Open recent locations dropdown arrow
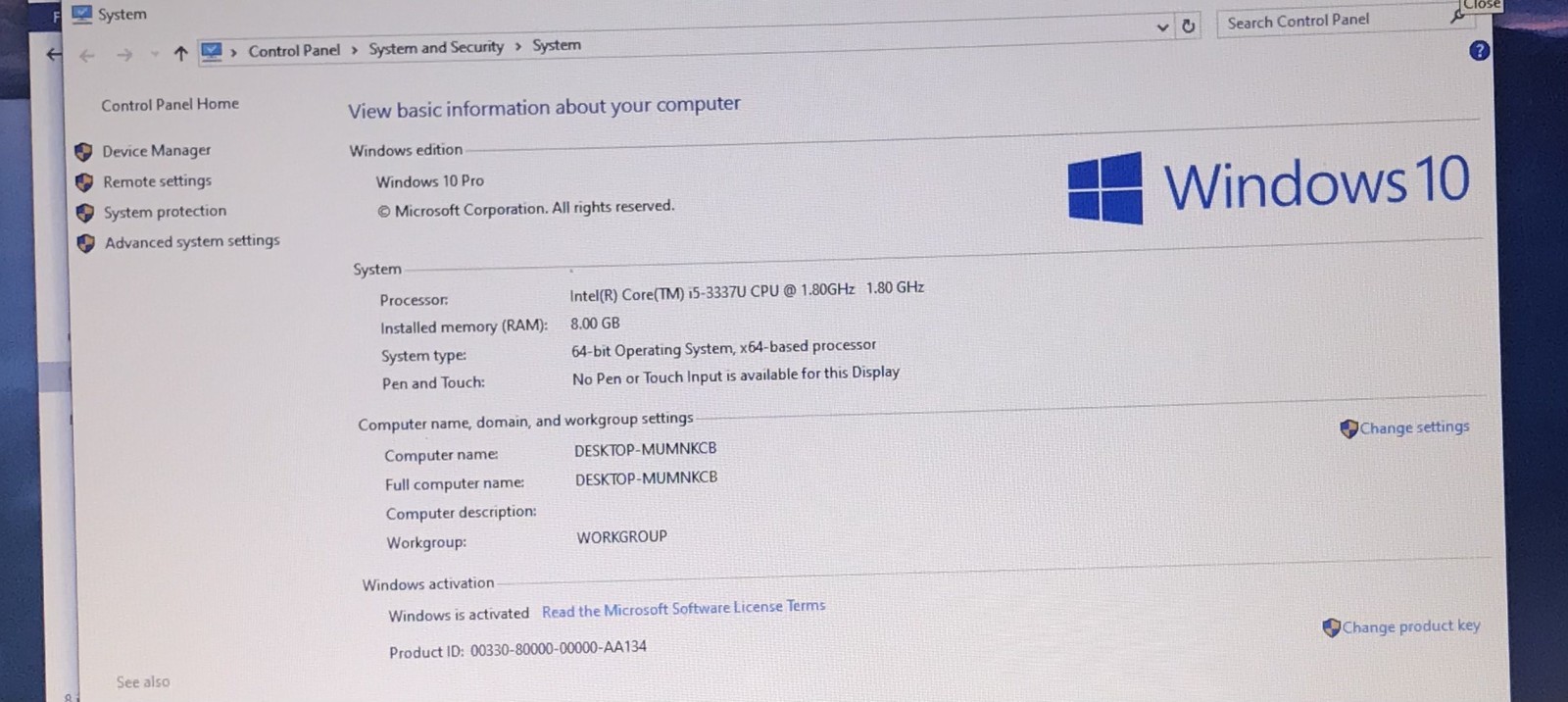This screenshot has width=1568, height=702. (155, 54)
